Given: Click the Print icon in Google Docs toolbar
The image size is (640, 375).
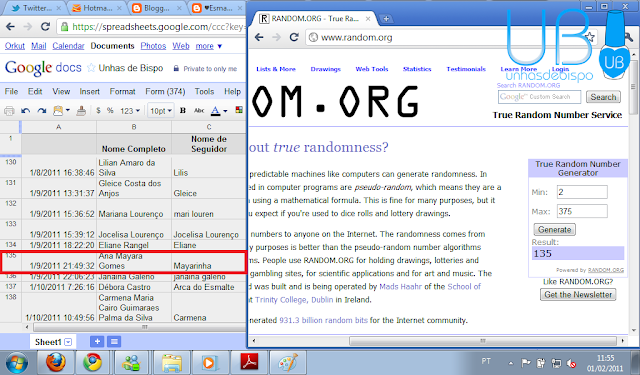Looking at the screenshot, I should click(x=9, y=111).
